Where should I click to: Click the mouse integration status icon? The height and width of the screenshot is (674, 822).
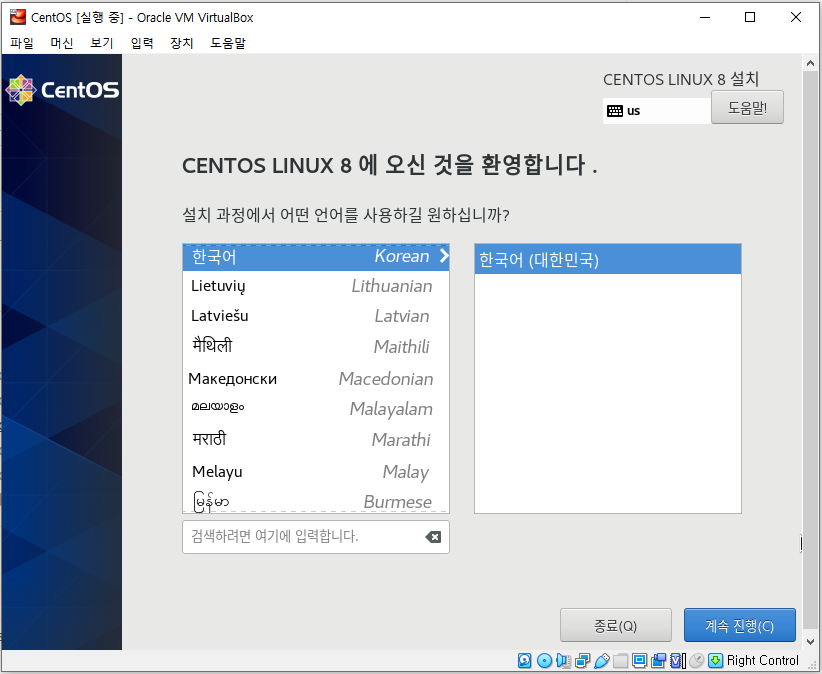coord(696,660)
